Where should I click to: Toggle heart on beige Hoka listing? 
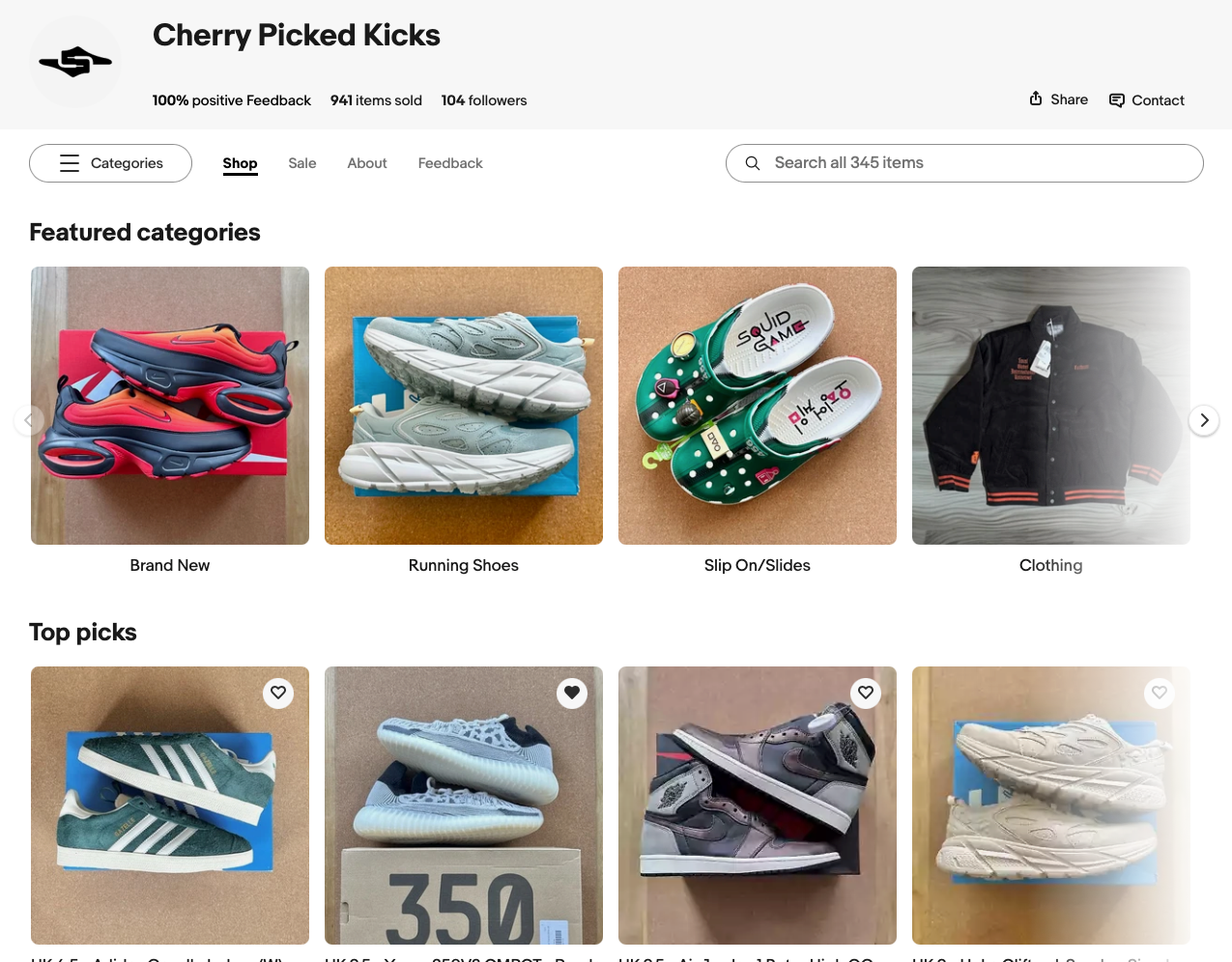1160,693
